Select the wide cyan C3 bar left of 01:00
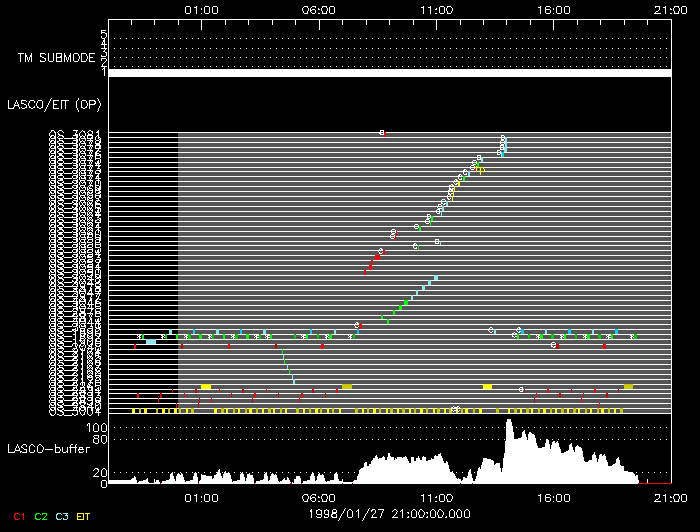Viewport: 700px width, 532px height. (151, 342)
